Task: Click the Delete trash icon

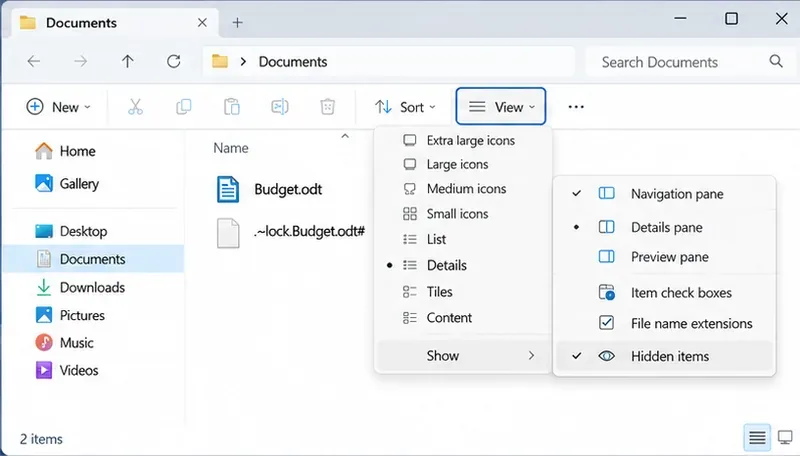Action: click(x=328, y=107)
